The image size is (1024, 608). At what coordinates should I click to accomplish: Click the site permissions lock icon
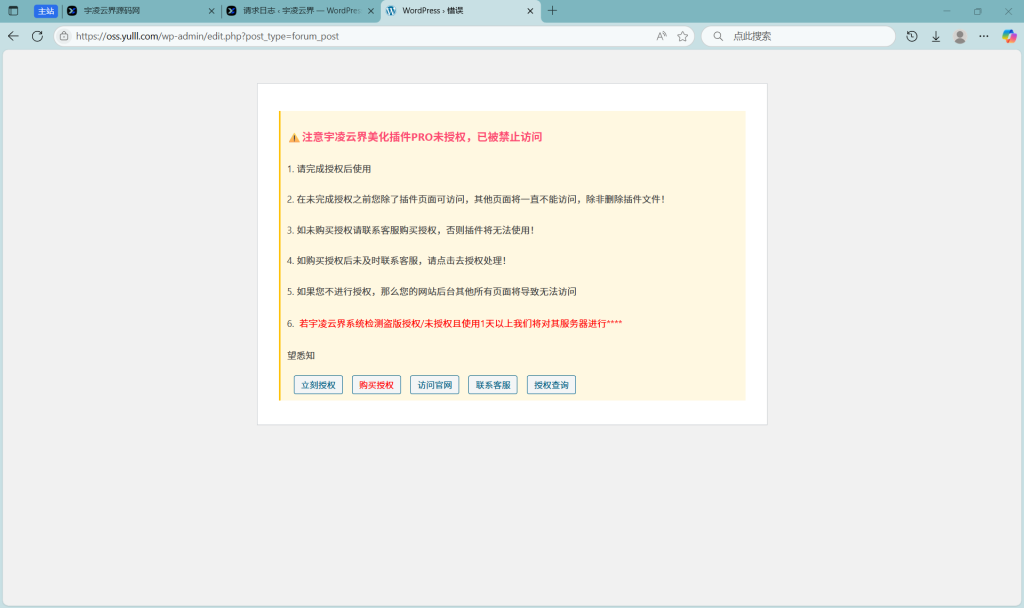coord(62,35)
